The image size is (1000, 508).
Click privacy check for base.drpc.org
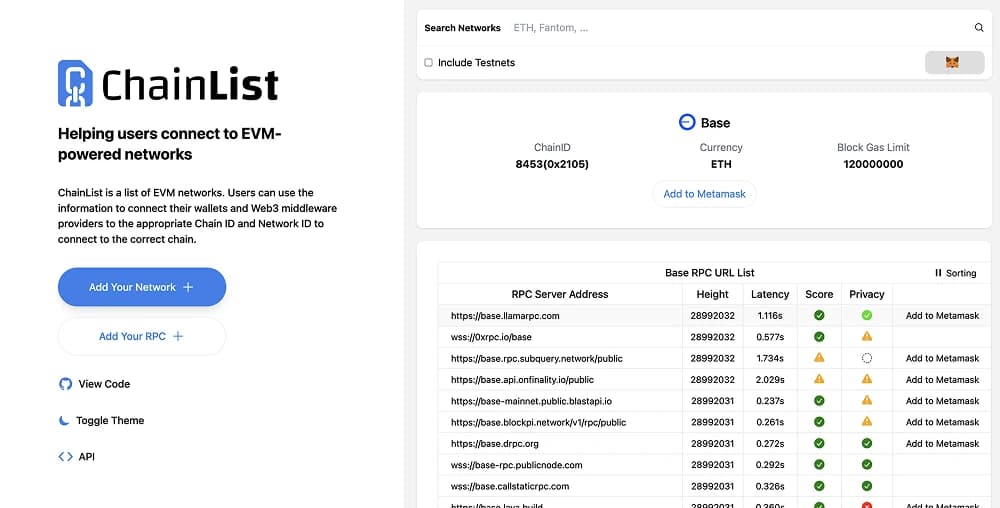pyautogui.click(x=867, y=443)
